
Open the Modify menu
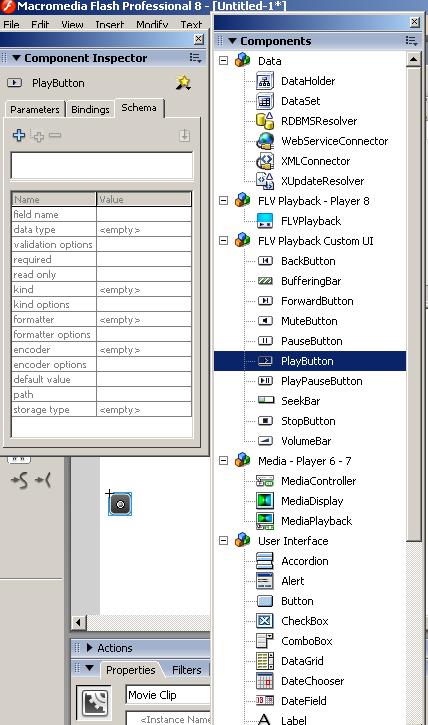click(x=152, y=24)
